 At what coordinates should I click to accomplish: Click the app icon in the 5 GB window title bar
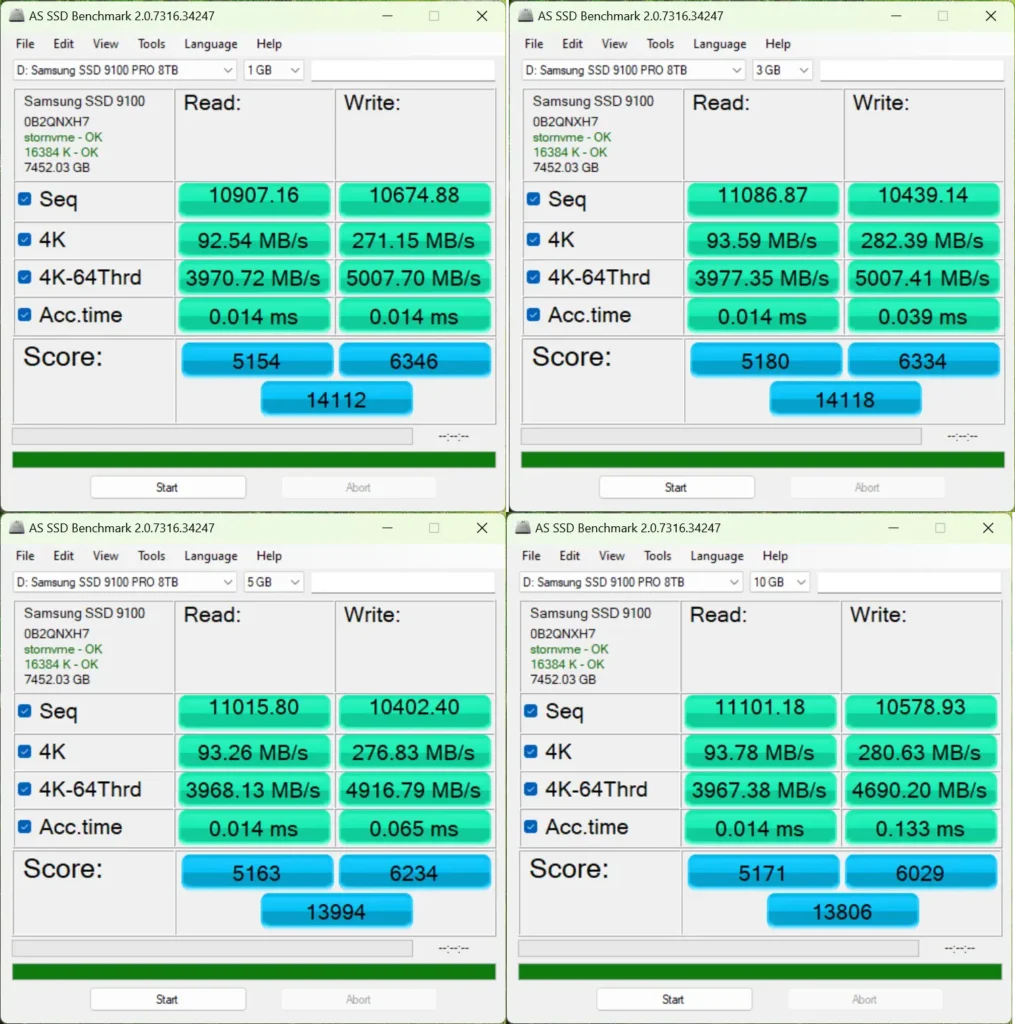point(17,528)
